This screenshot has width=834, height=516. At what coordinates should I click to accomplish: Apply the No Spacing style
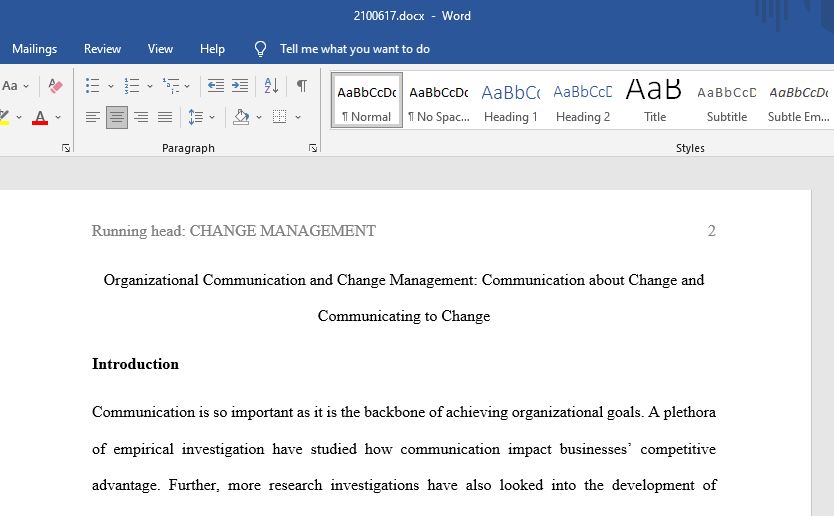[439, 101]
